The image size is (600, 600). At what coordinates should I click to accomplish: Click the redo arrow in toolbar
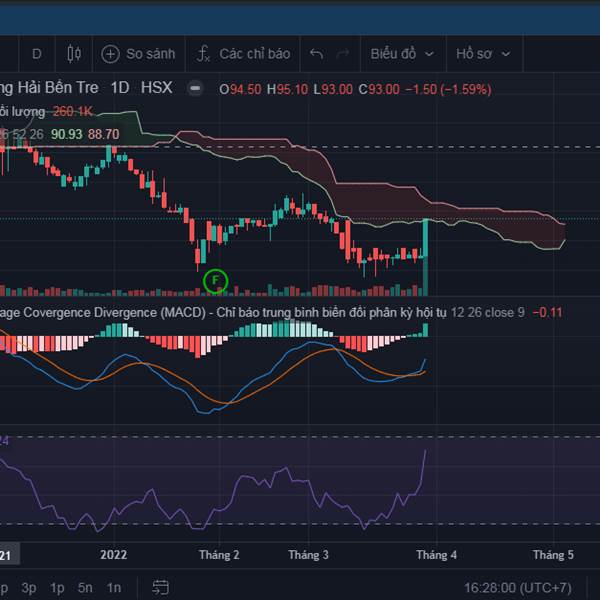(344, 53)
